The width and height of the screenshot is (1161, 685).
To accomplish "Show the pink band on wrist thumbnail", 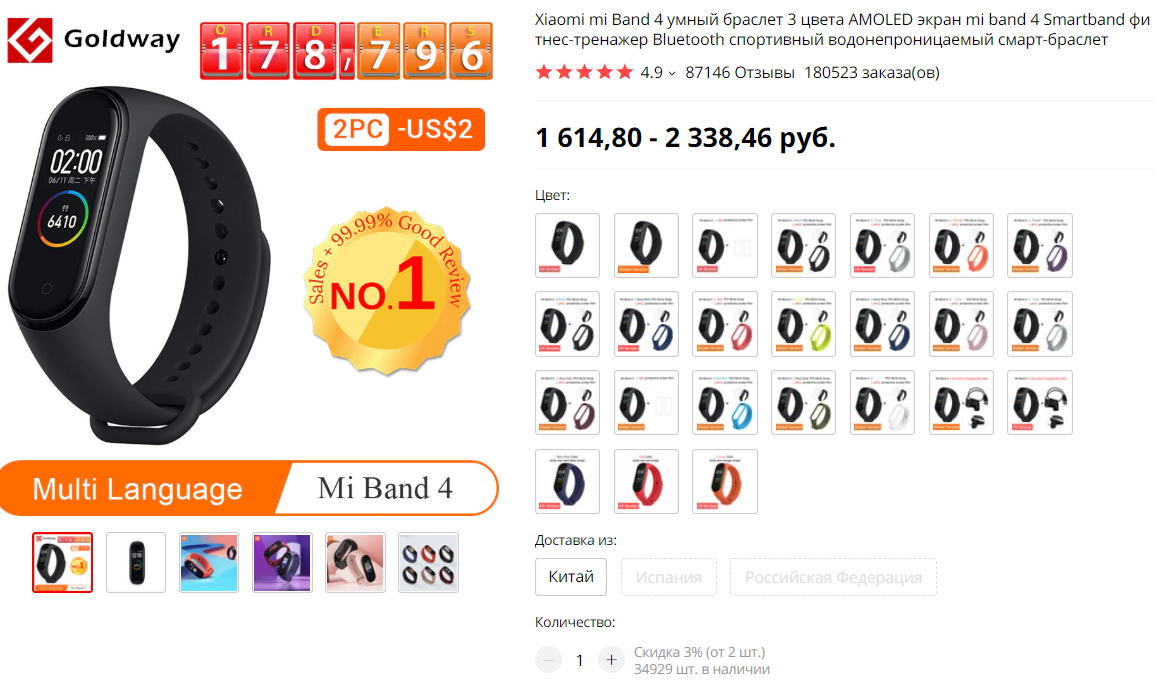I will click(355, 563).
